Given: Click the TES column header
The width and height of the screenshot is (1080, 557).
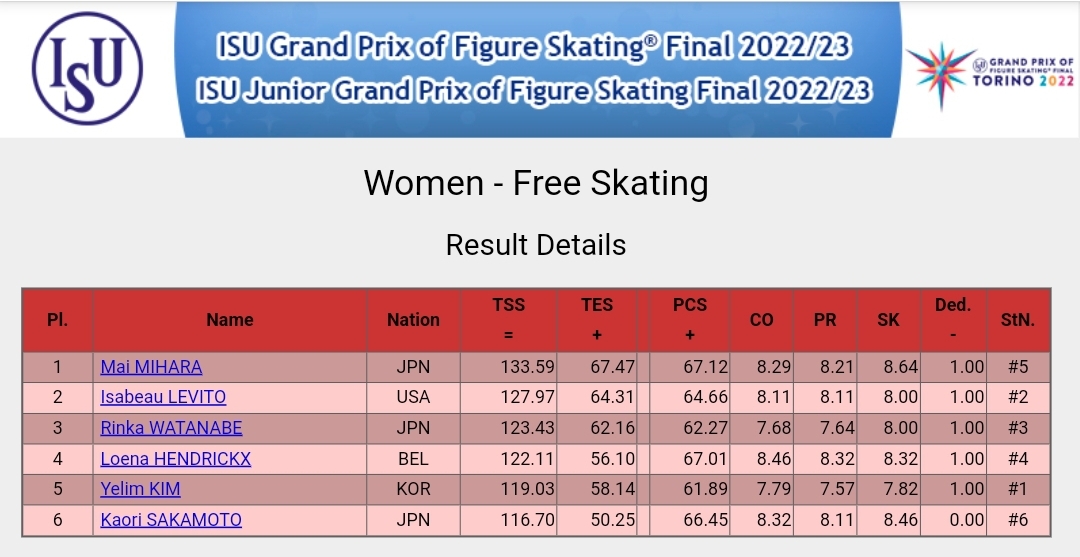Looking at the screenshot, I should [597, 320].
